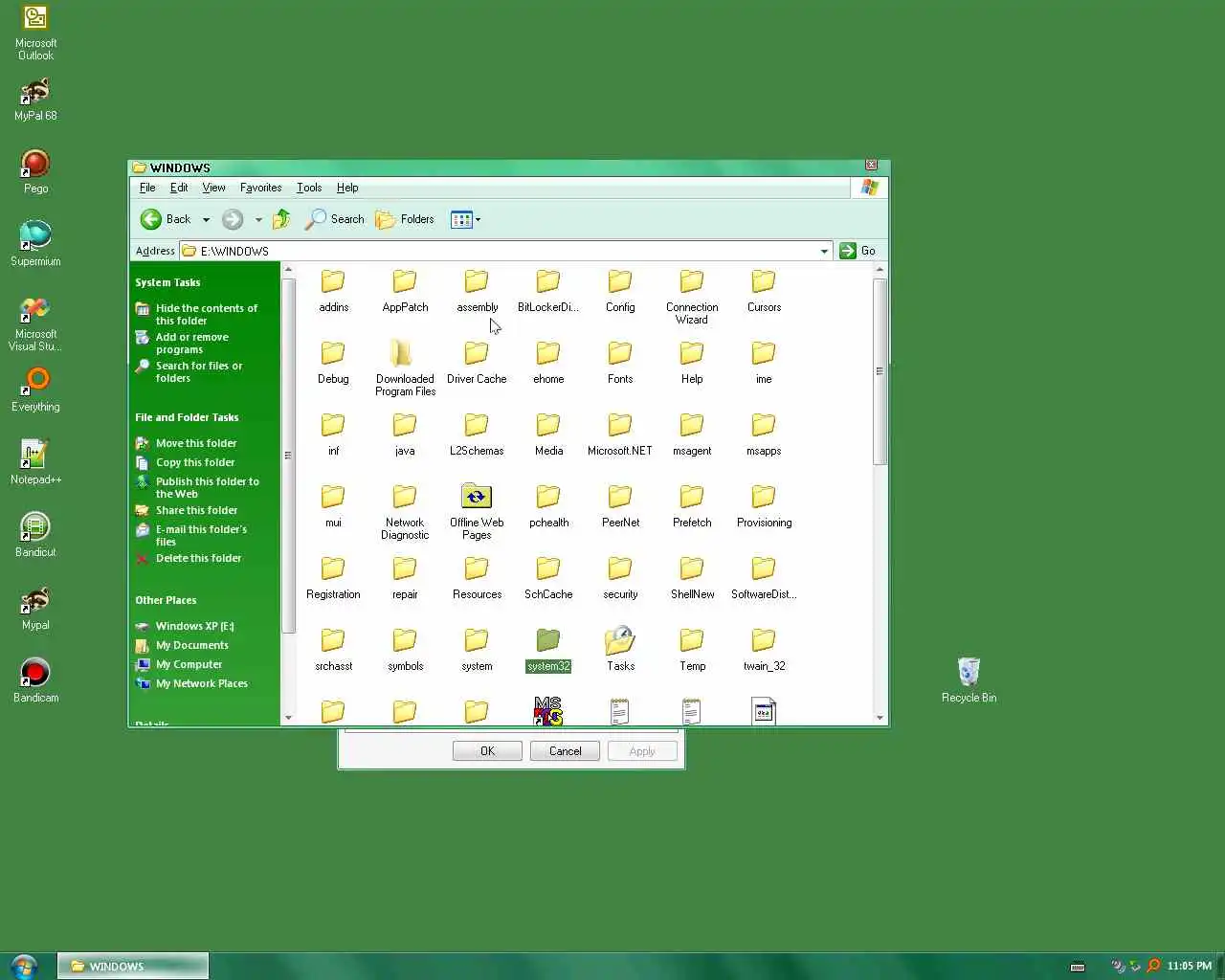This screenshot has width=1225, height=980.
Task: Toggle the Folders pane button
Action: [405, 219]
